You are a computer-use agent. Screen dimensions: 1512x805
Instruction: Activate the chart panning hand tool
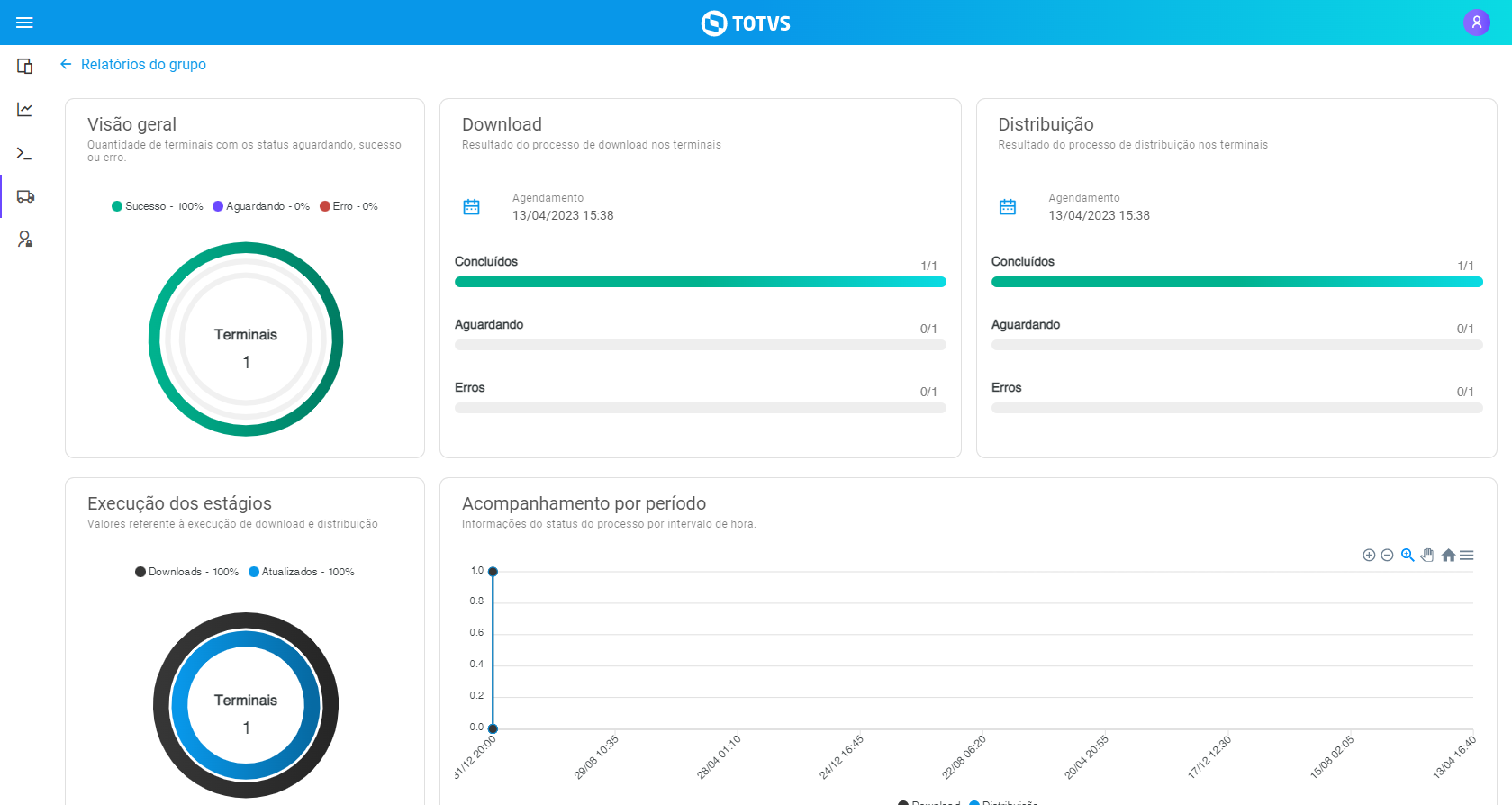tap(1427, 556)
